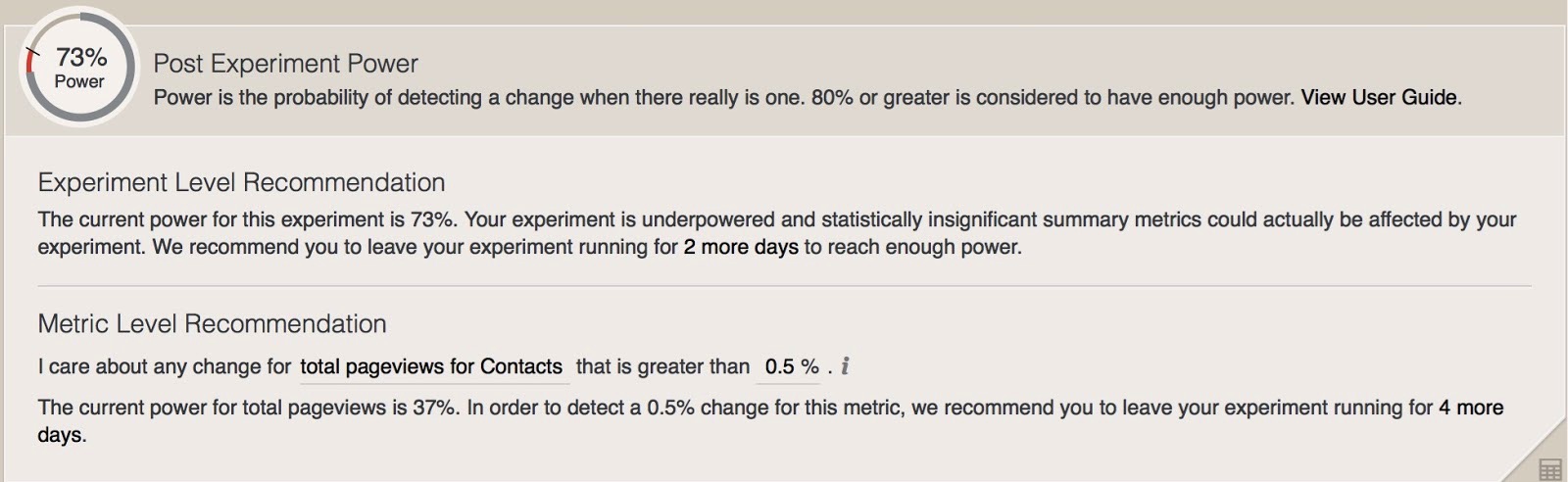Click the underpowered experiment recommendation paragraph
The width and height of the screenshot is (1568, 482).
coord(776,232)
